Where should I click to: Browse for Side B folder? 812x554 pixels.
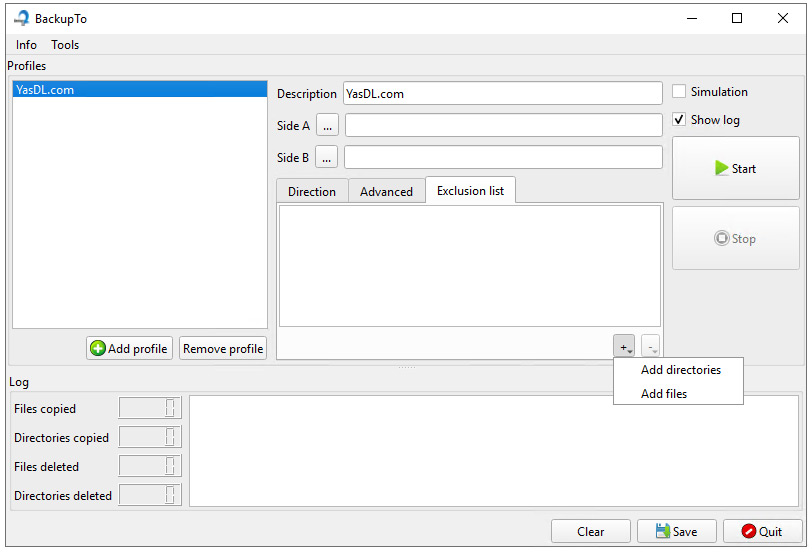coord(326,157)
